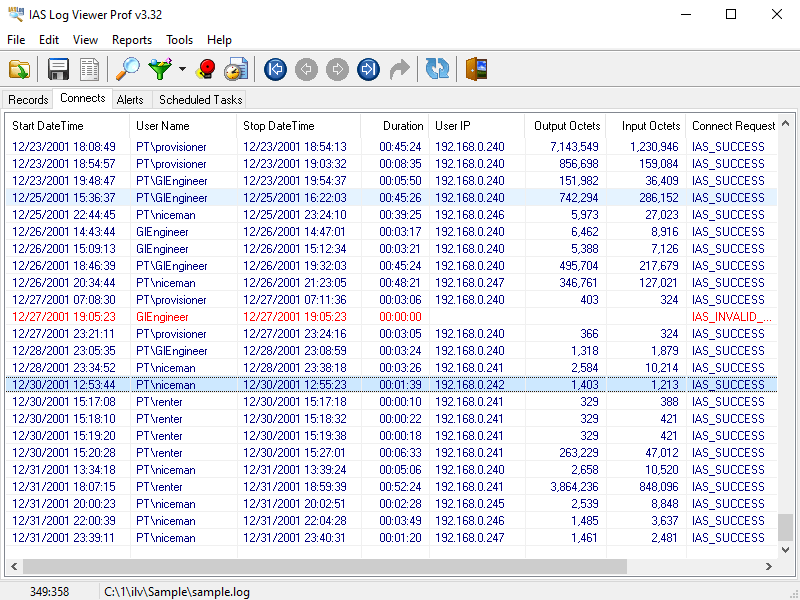Viewport: 800px width, 600px height.
Task: Select the red GIEngineer IAS_INVALID row
Action: click(x=391, y=317)
